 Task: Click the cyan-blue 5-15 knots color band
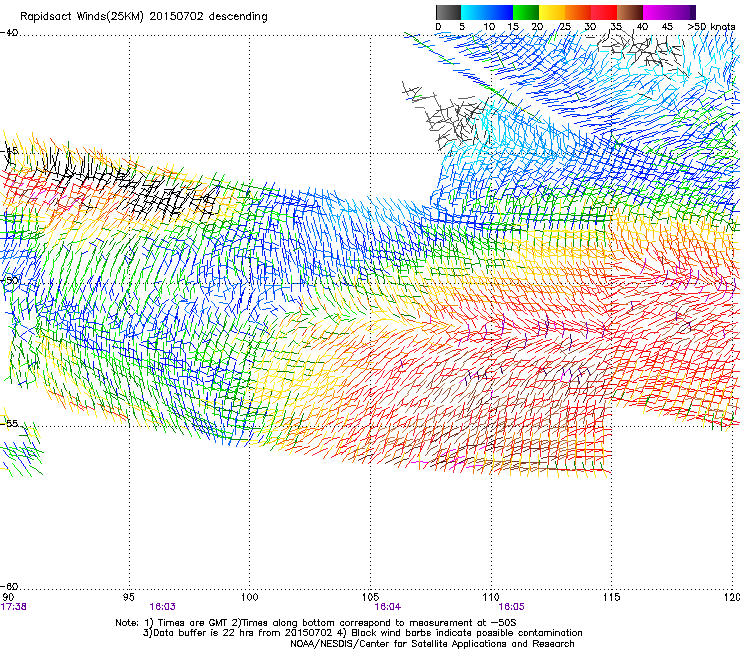[x=487, y=12]
